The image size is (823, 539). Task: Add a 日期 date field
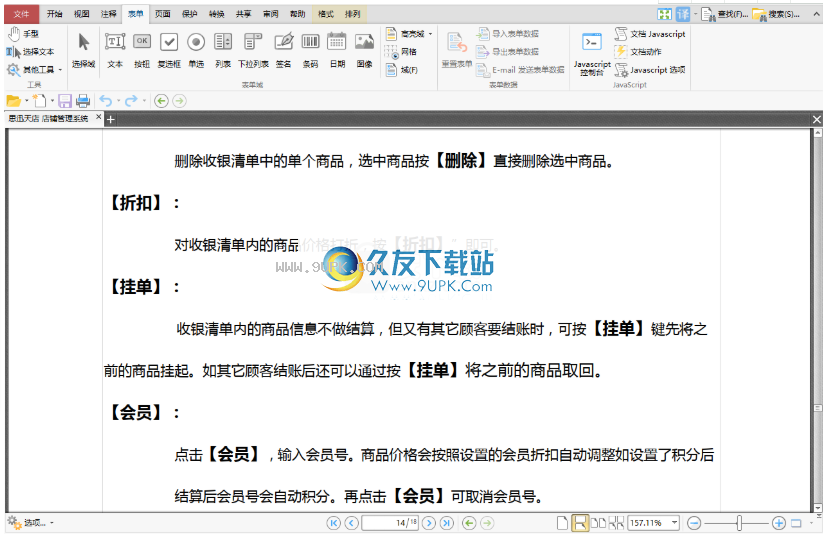pos(337,51)
